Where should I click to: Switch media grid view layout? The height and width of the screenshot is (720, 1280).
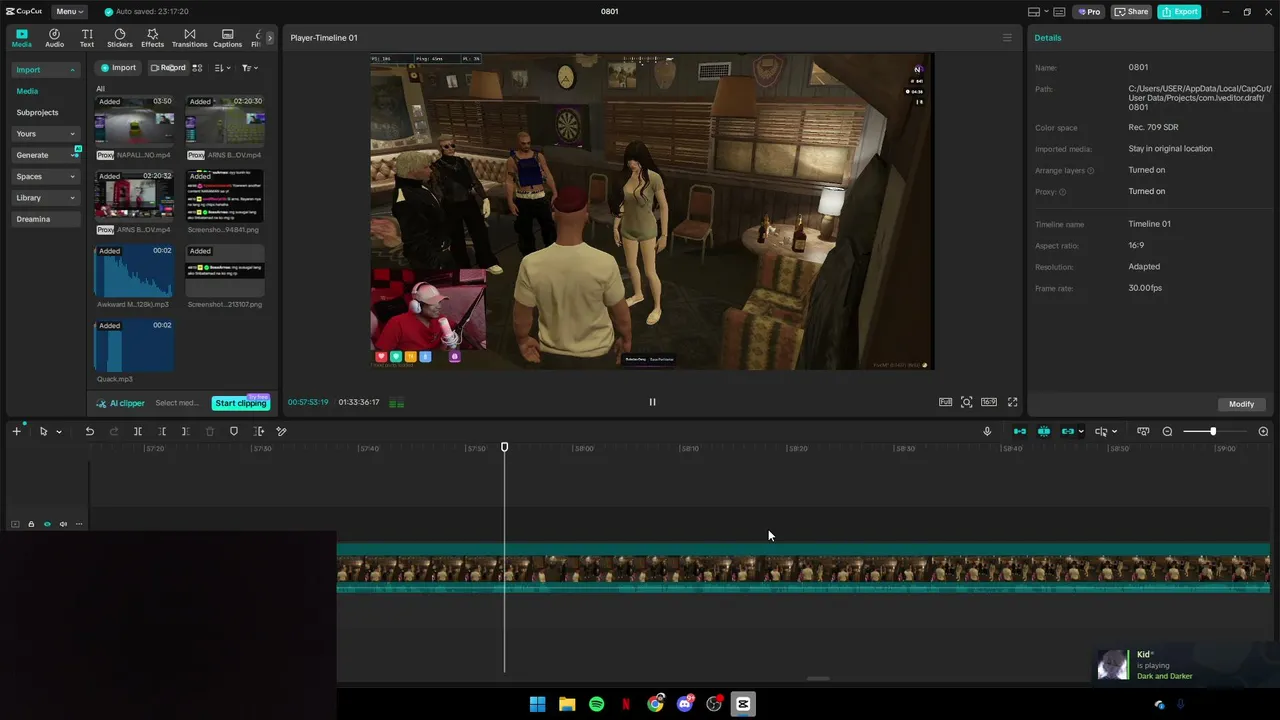tap(197, 68)
